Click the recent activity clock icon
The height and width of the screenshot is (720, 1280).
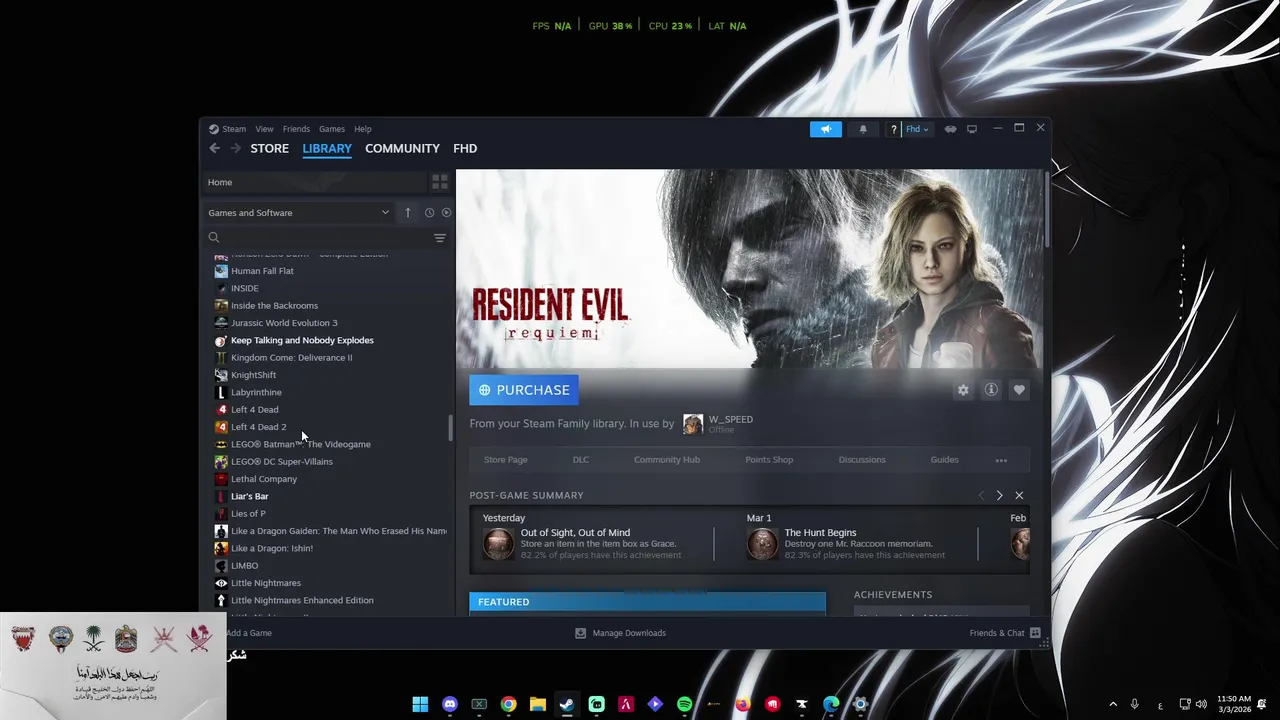(429, 212)
